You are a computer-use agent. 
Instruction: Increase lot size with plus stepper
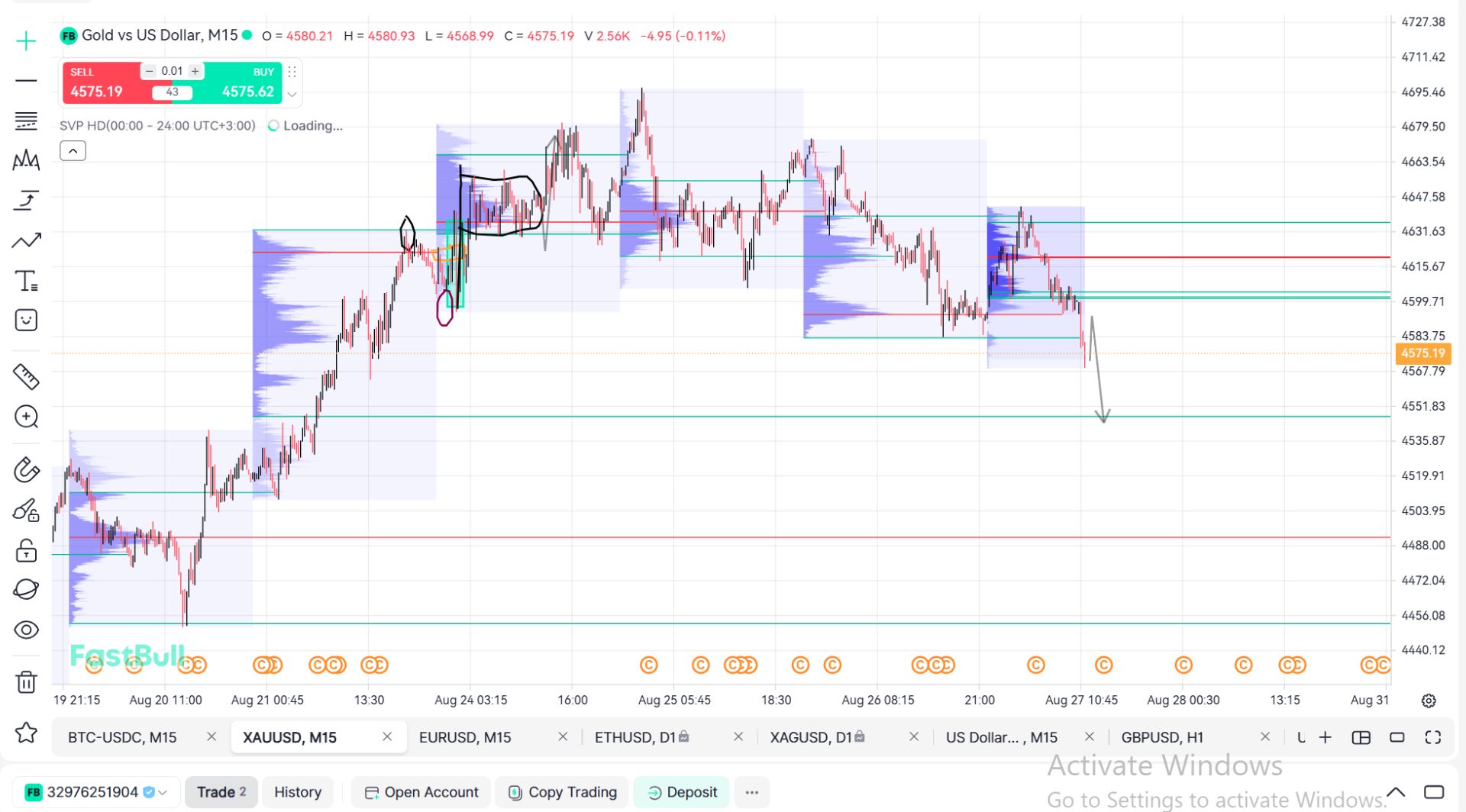(195, 71)
